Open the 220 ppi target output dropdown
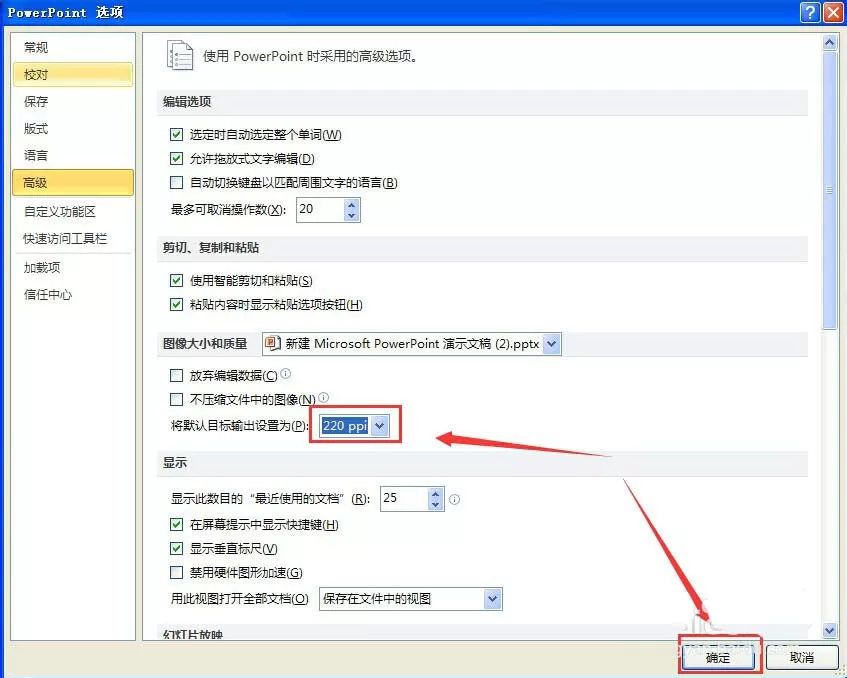Viewport: 847px width, 678px height. 380,426
